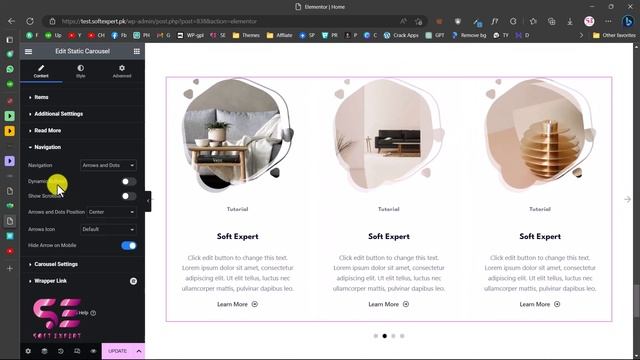Select the third carousel pagination dot
The image size is (640, 360).
(393, 336)
